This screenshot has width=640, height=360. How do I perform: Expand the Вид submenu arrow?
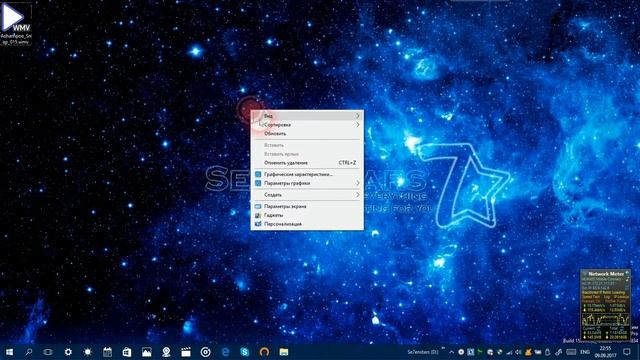click(x=358, y=116)
